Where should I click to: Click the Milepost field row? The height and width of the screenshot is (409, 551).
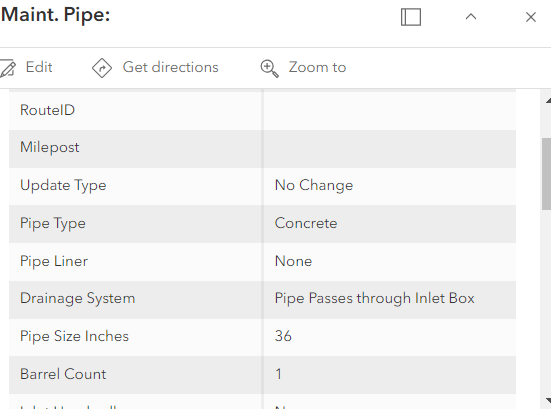[x=262, y=148]
